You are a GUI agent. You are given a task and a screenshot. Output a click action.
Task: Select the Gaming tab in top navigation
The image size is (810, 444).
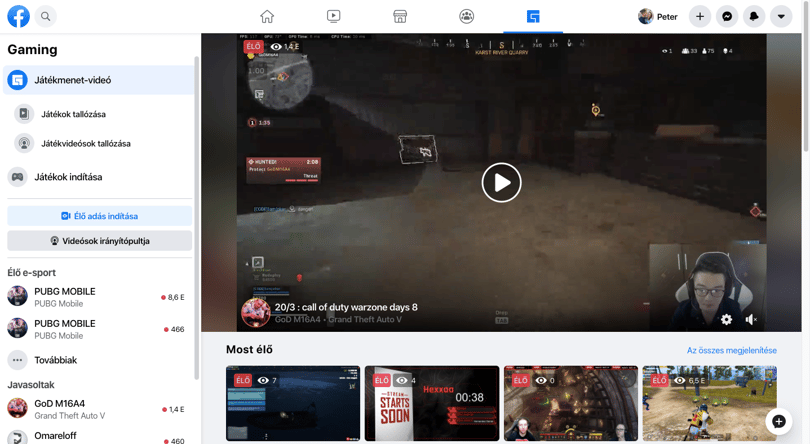533,17
